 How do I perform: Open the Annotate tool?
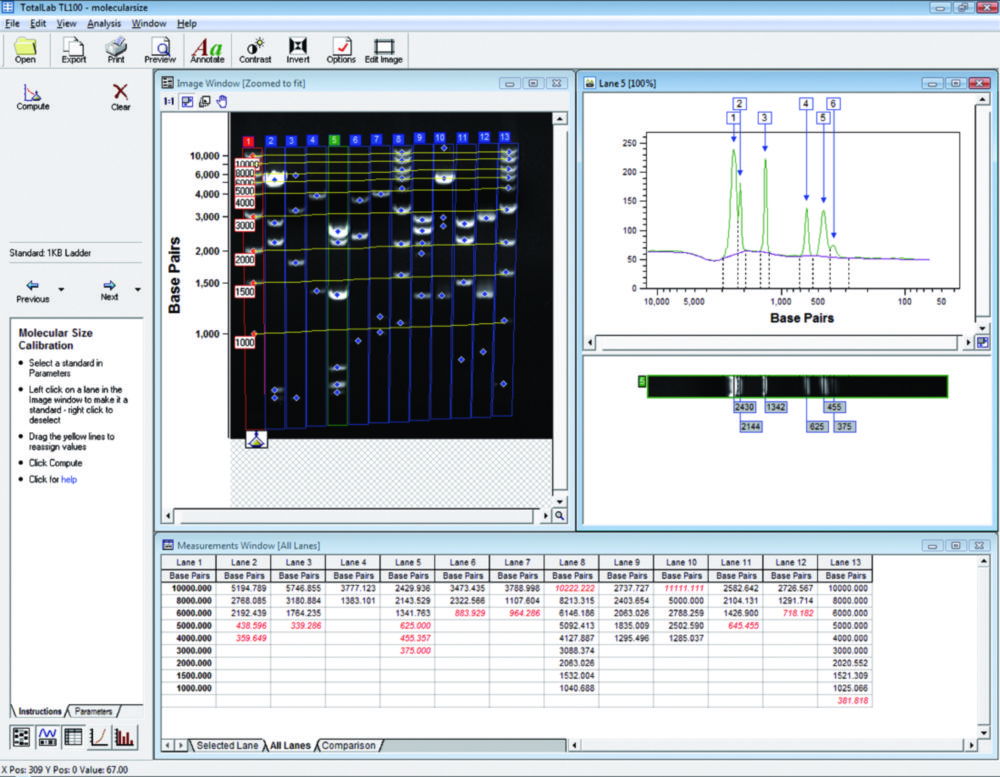206,48
